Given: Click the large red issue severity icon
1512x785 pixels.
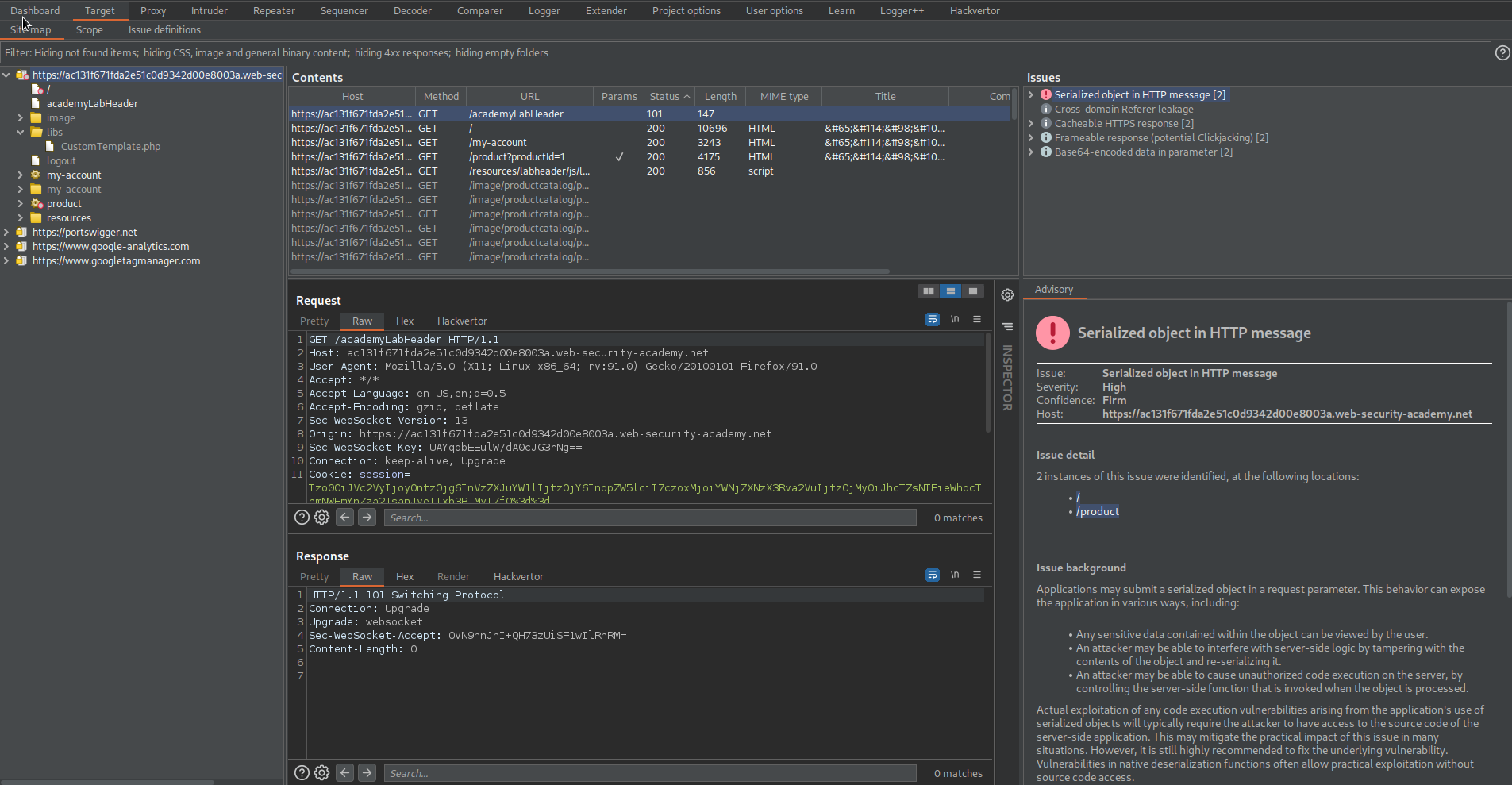Looking at the screenshot, I should [1052, 333].
